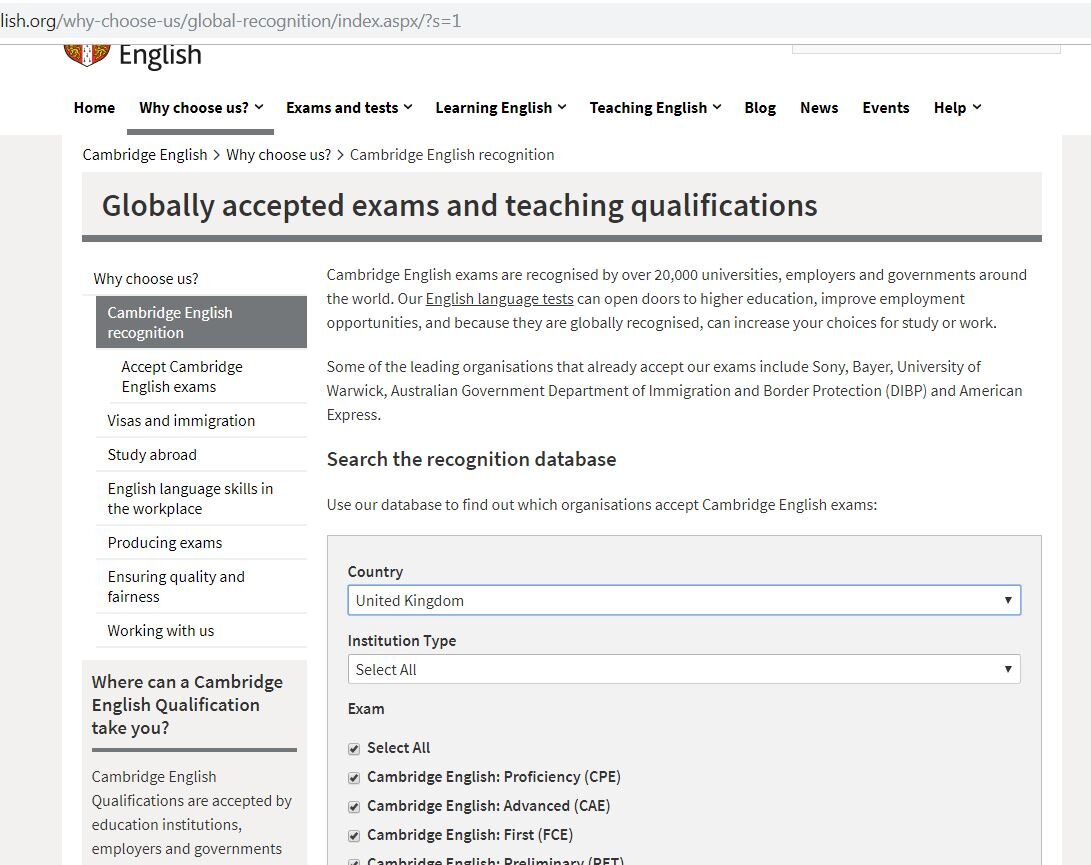Disable Cambridge English: Proficiency (CPE)

coord(353,777)
